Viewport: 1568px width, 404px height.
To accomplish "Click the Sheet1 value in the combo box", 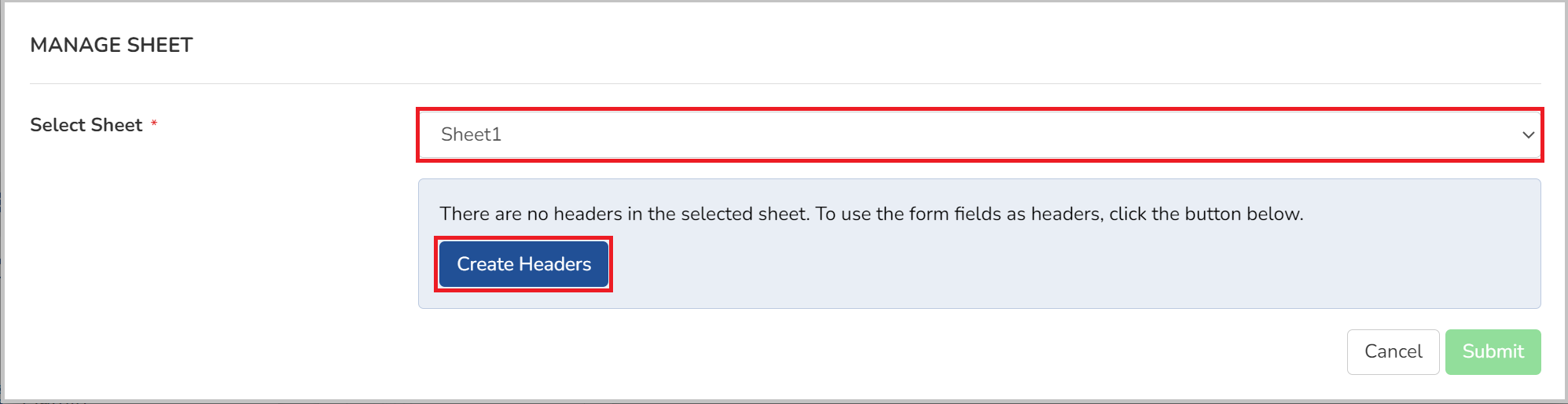I will coord(471,134).
